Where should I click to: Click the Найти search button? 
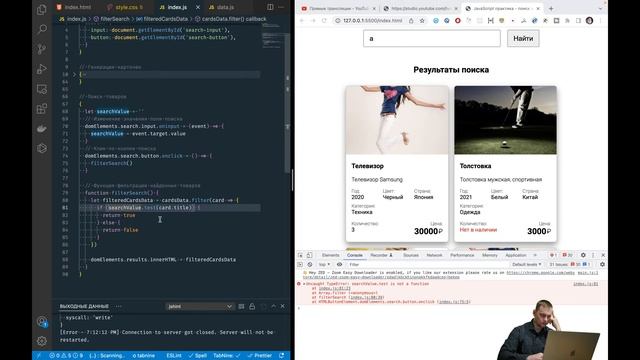(x=523, y=38)
